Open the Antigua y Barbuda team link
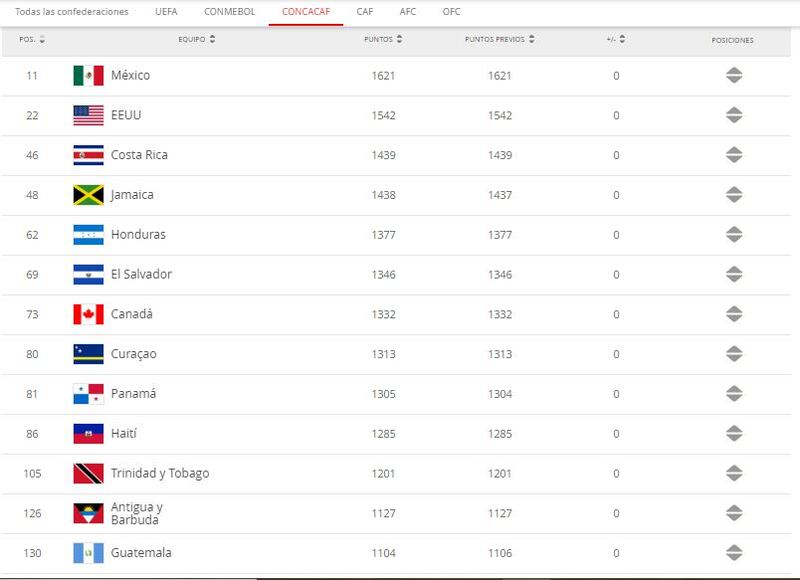The width and height of the screenshot is (800, 580). click(137, 513)
